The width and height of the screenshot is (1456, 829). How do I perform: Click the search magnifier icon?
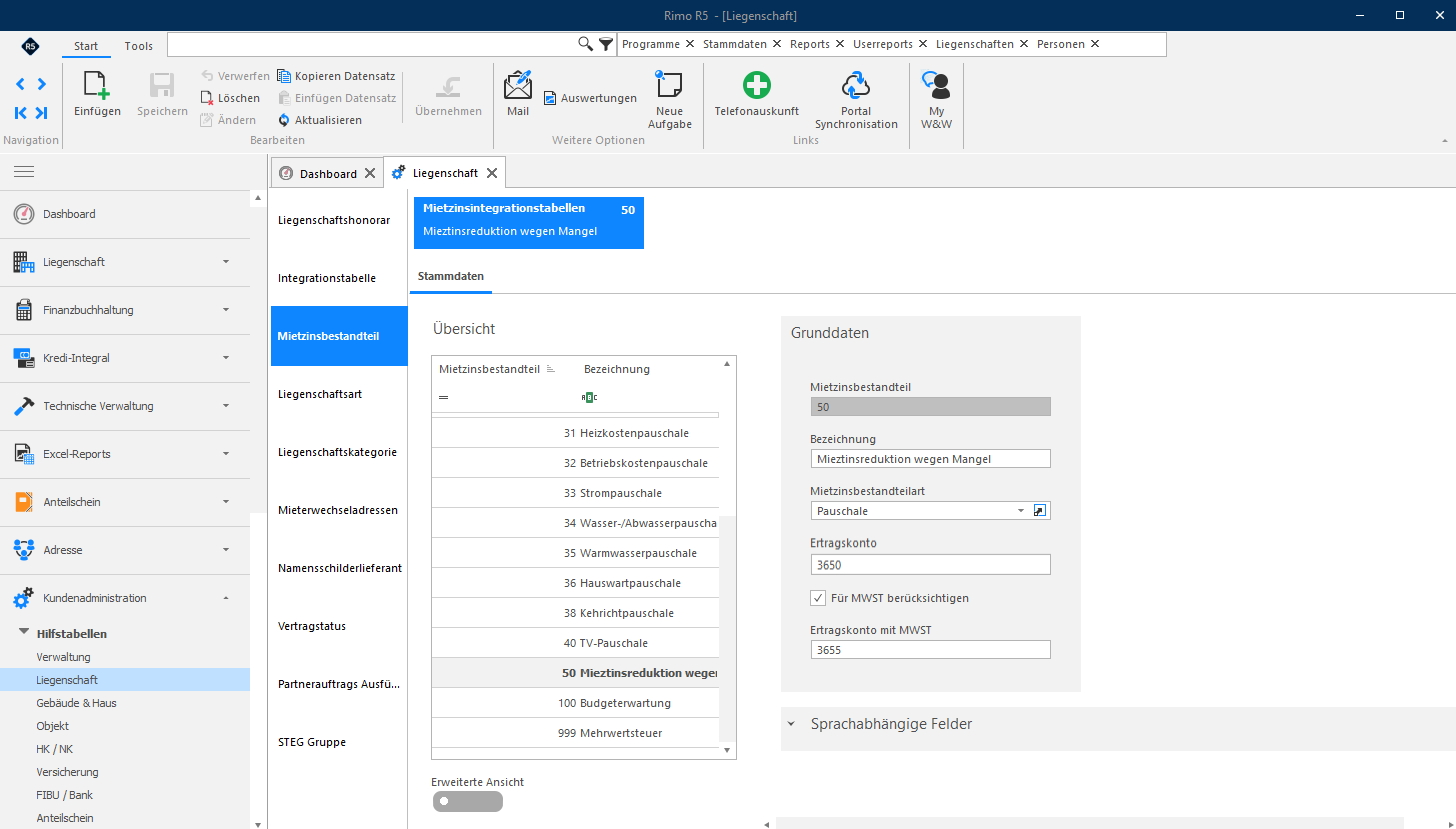[x=586, y=44]
